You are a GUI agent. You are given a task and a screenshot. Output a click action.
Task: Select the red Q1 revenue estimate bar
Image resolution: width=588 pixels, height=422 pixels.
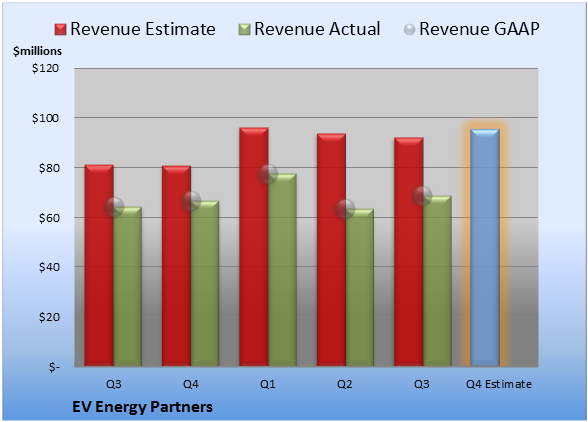(x=254, y=246)
